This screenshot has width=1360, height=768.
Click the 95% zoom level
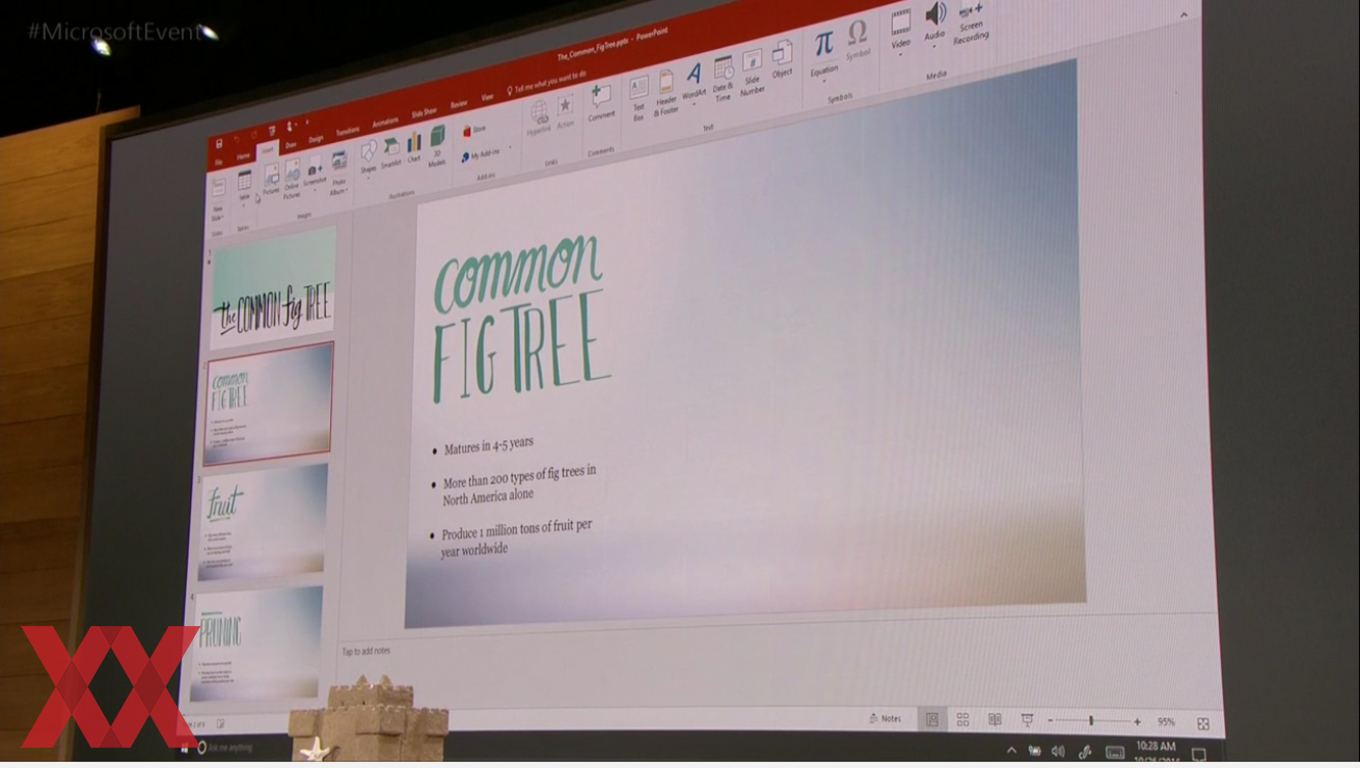[x=1166, y=722]
